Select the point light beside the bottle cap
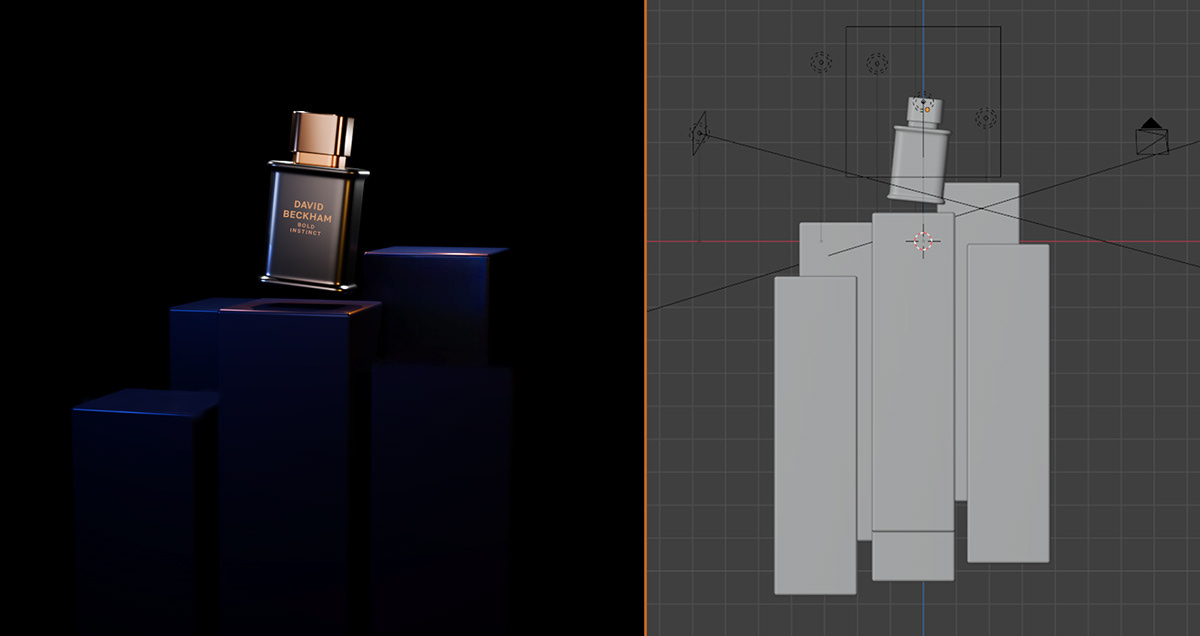 [986, 118]
